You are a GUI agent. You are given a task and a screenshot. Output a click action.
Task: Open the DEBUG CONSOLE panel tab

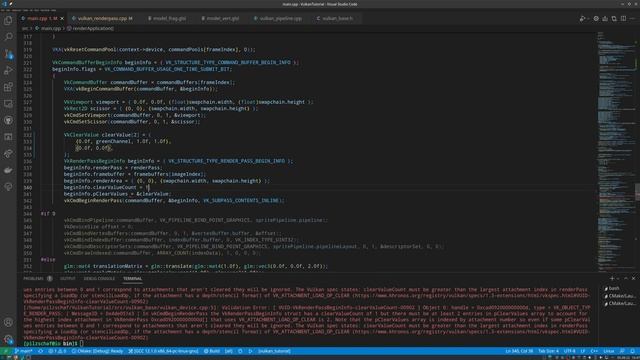[x=99, y=278]
